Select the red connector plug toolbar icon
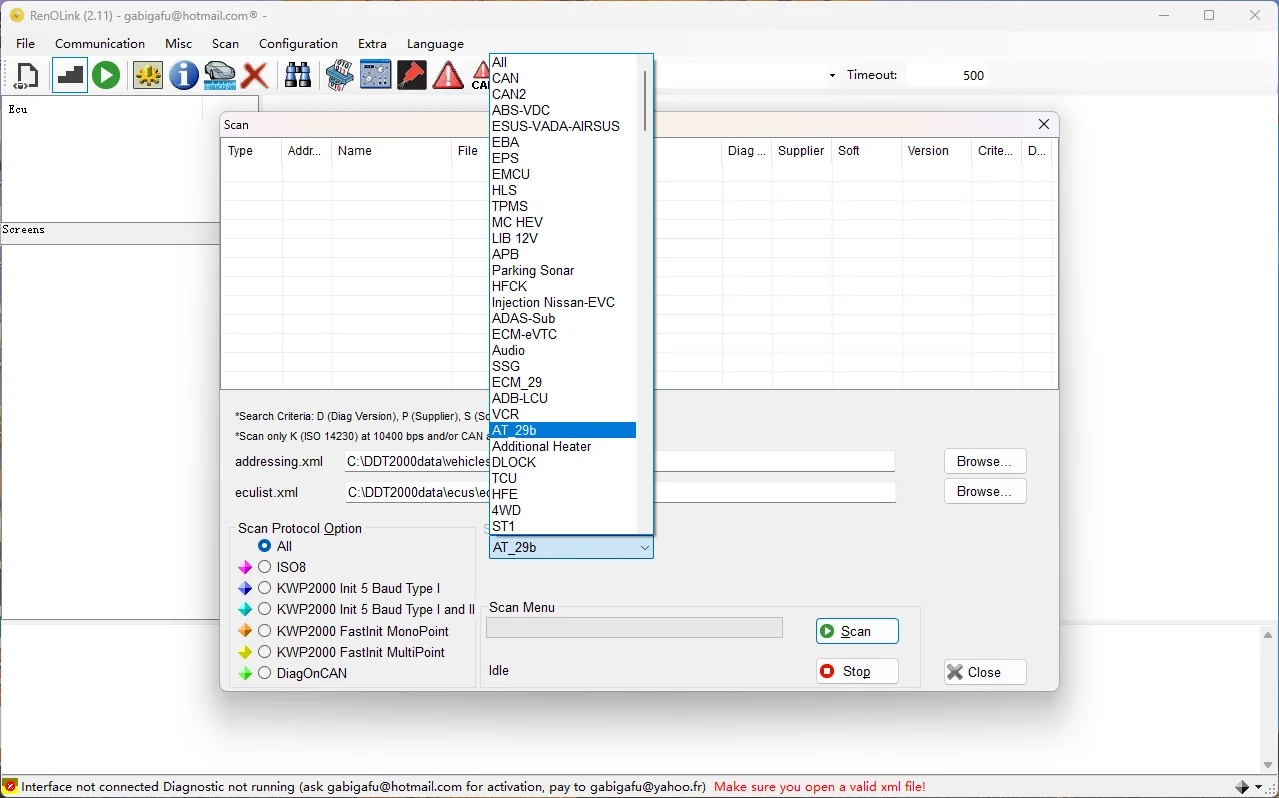The width and height of the screenshot is (1279, 798). (x=411, y=75)
